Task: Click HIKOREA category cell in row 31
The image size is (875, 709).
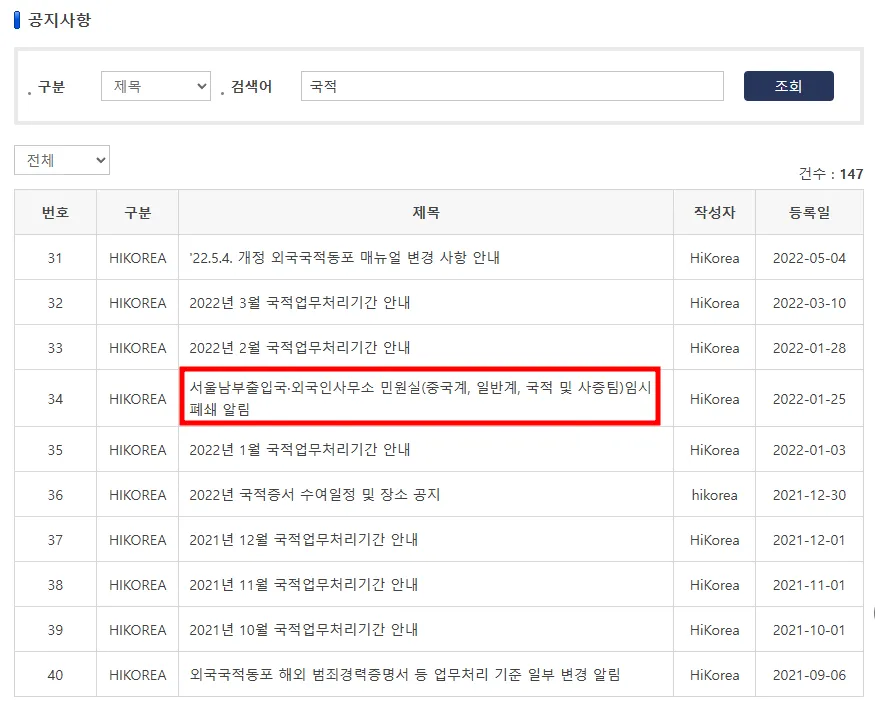Action: [x=137, y=258]
